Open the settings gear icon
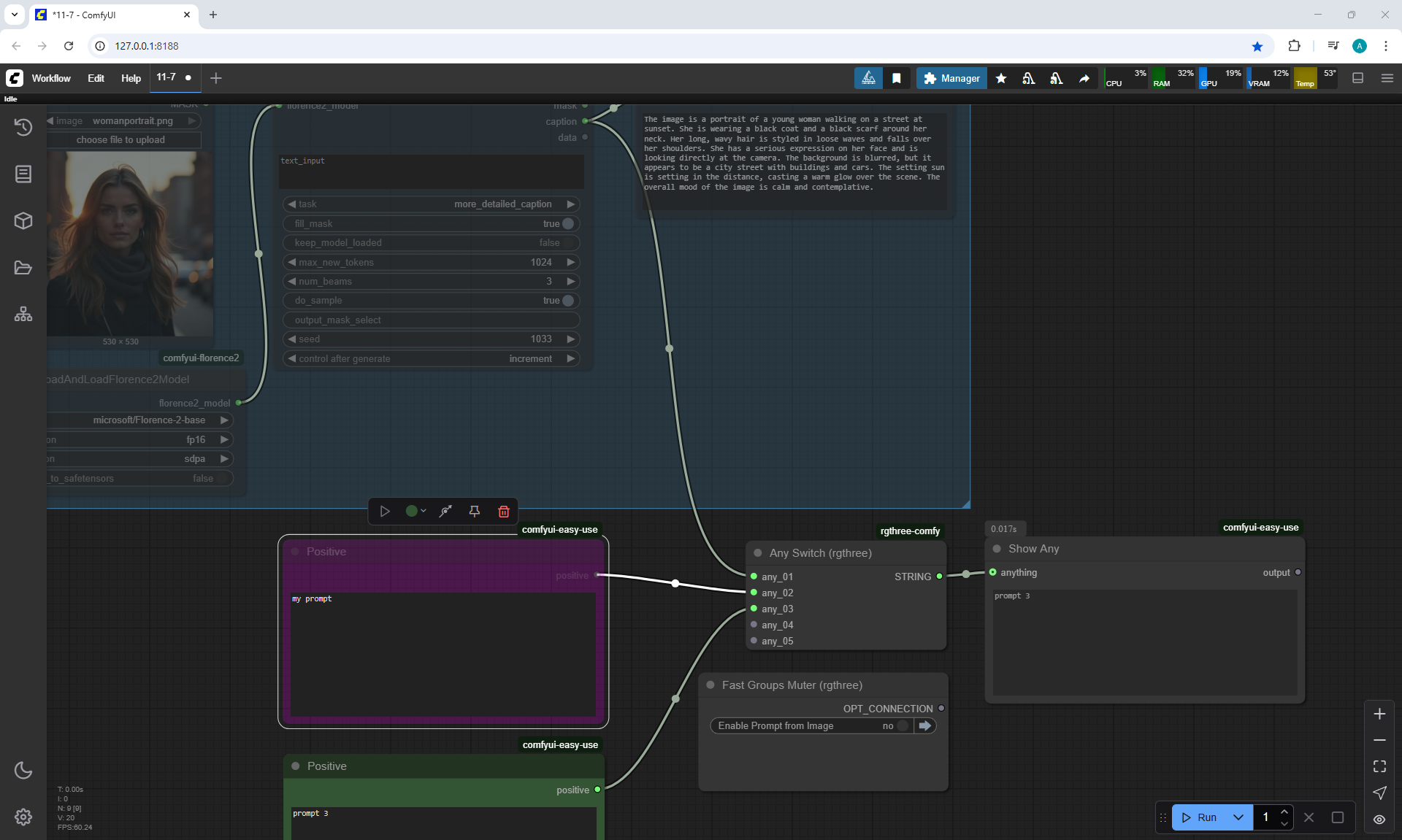Image resolution: width=1402 pixels, height=840 pixels. click(23, 817)
